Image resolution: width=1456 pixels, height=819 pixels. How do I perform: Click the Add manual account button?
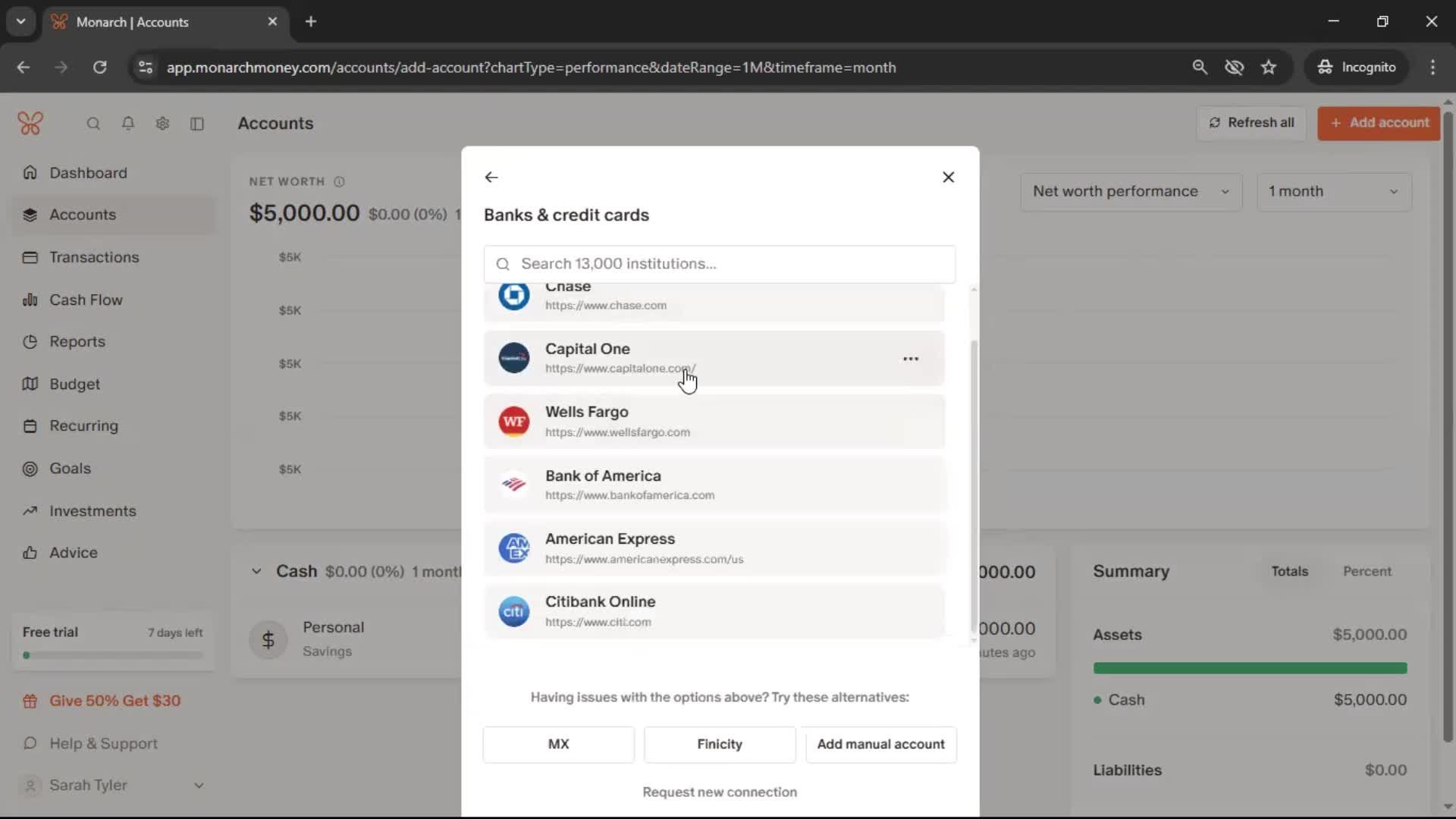[x=880, y=745]
